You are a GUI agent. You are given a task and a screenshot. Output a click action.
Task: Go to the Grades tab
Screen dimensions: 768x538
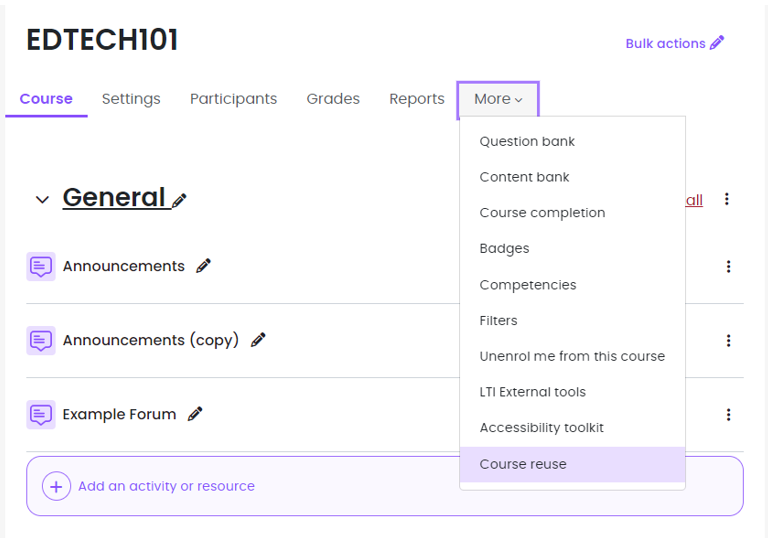(x=333, y=99)
